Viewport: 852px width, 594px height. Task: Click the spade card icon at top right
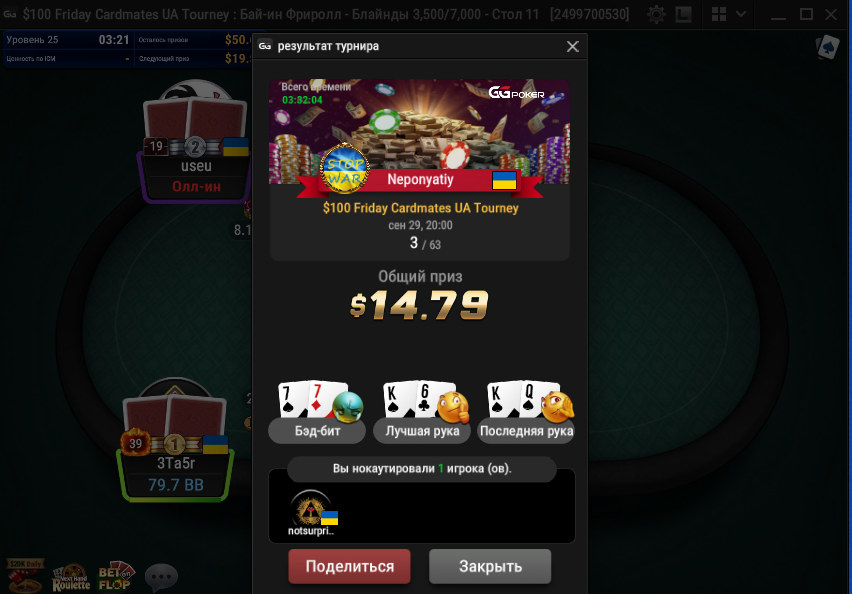click(x=828, y=47)
